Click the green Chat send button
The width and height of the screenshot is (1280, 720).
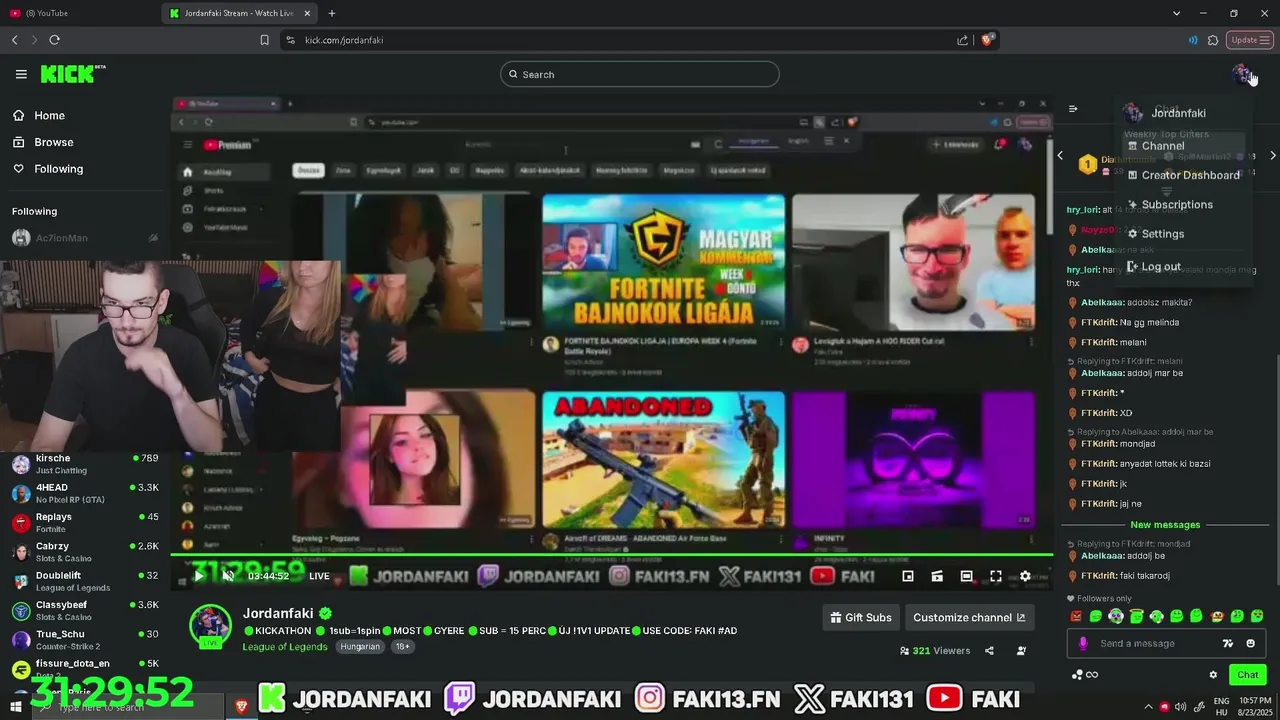pyautogui.click(x=1248, y=675)
